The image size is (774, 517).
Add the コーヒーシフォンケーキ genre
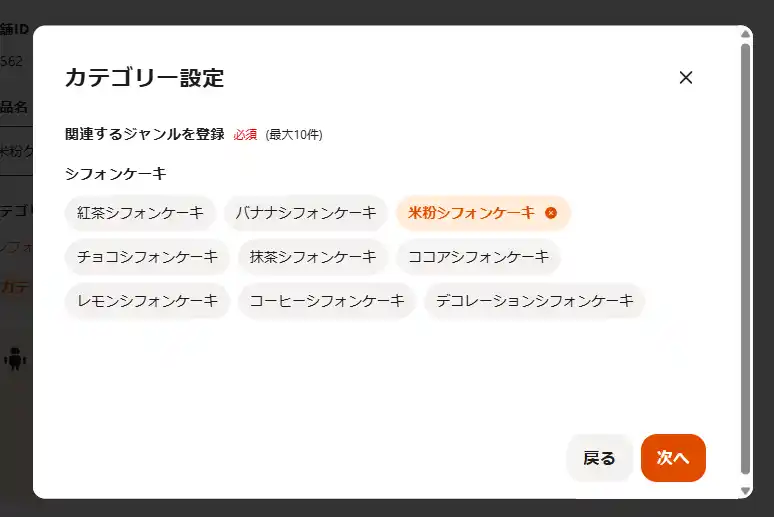(327, 301)
